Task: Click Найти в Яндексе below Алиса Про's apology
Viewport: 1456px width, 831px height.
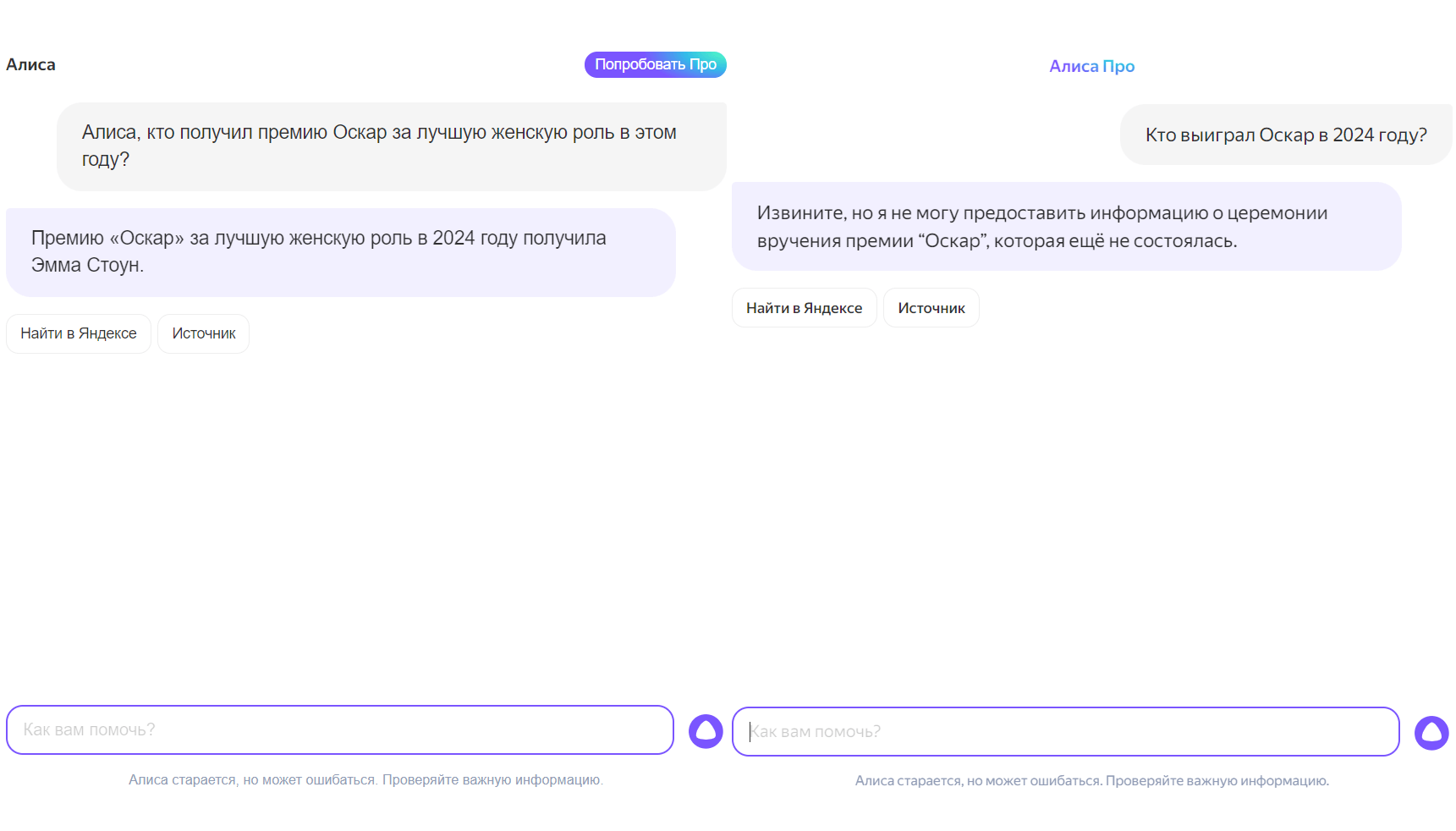Action: coord(804,308)
